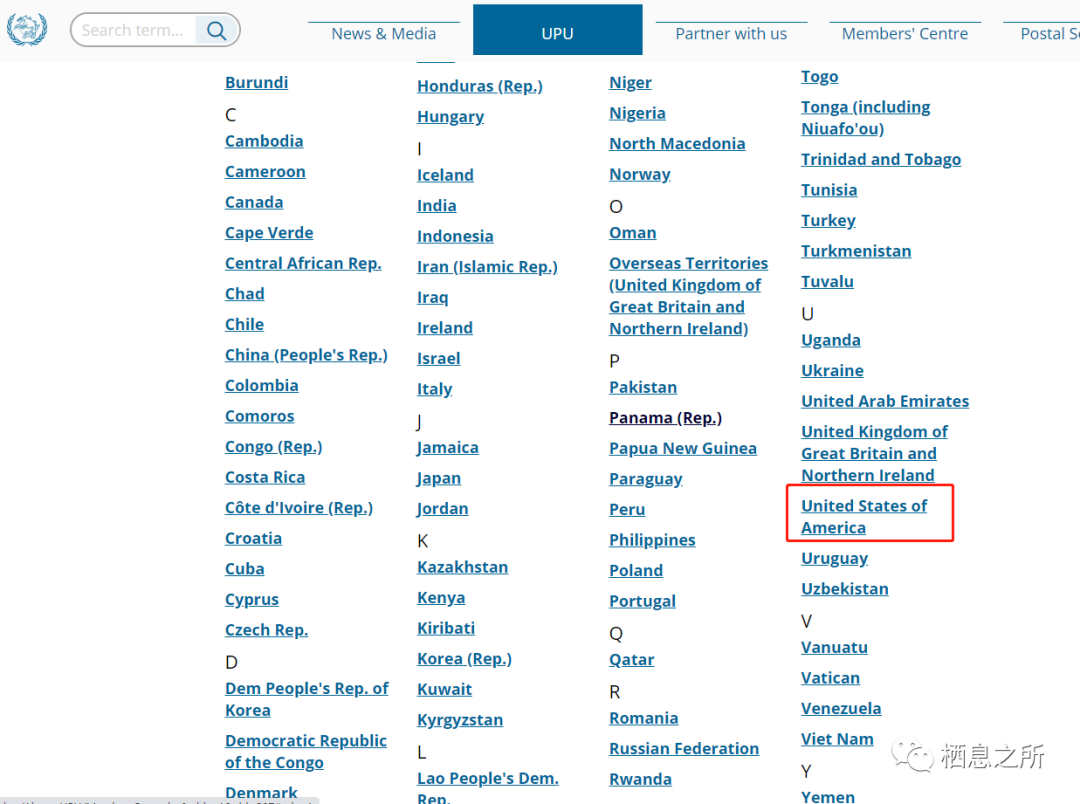Select the Hungary link
1080x804 pixels.
point(450,116)
